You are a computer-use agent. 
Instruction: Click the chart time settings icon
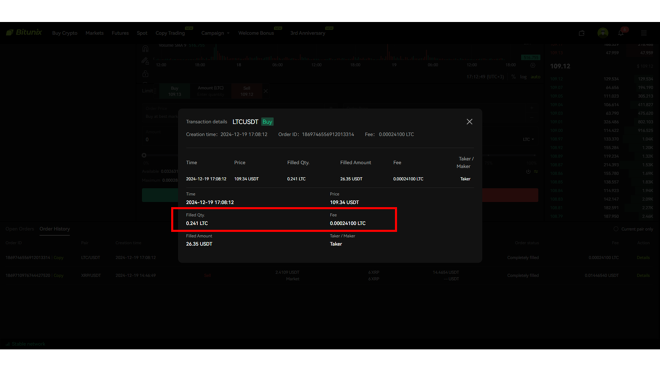point(532,65)
